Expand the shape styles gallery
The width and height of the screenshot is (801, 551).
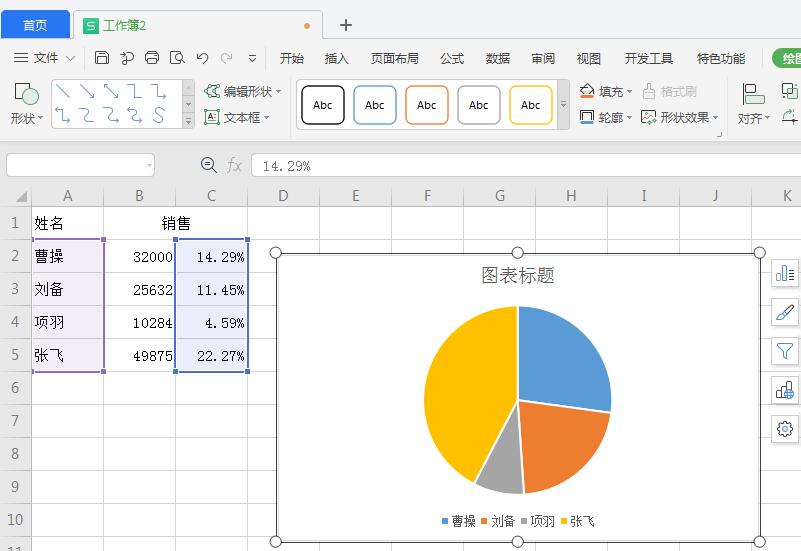point(563,104)
